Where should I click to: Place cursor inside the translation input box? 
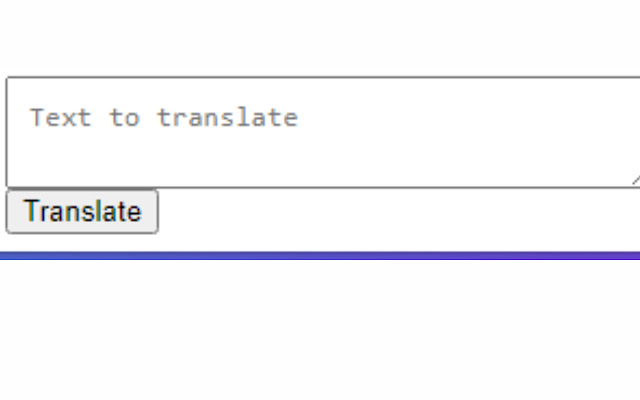point(323,132)
